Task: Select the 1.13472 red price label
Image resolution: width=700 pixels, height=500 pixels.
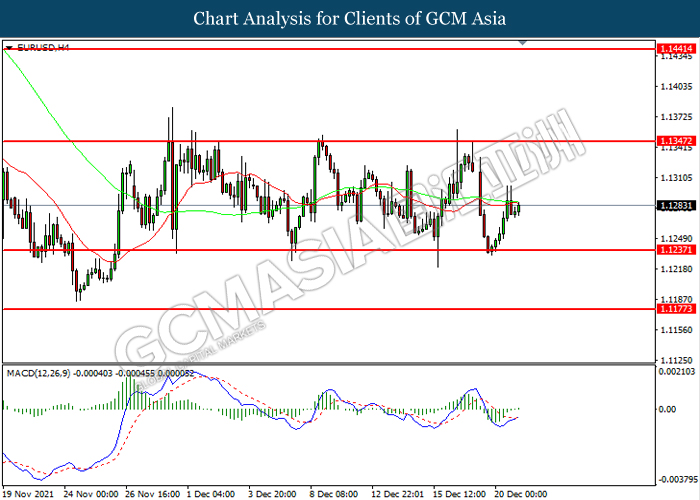Action: [676, 141]
